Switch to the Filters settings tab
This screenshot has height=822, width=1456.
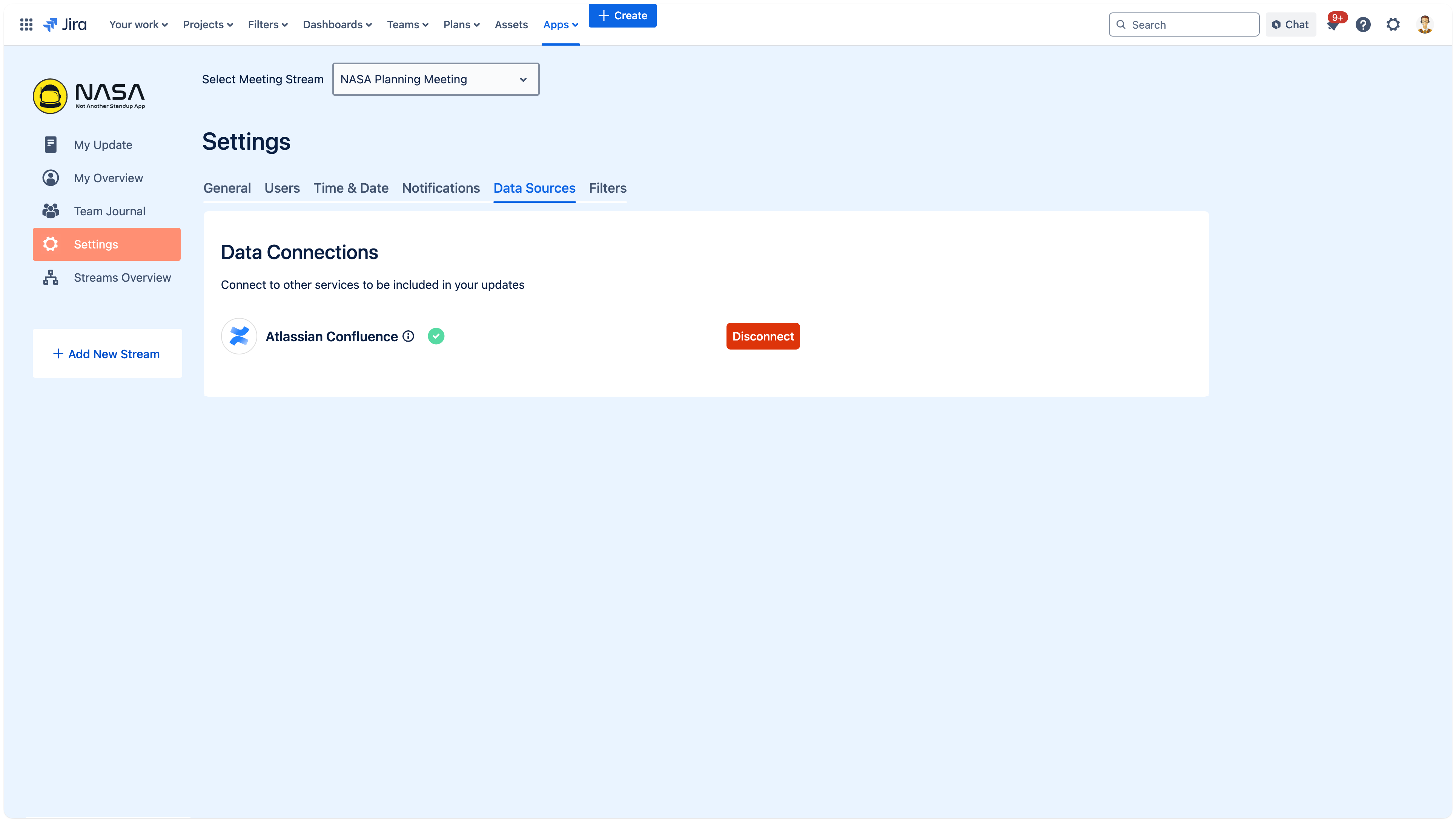click(x=608, y=188)
